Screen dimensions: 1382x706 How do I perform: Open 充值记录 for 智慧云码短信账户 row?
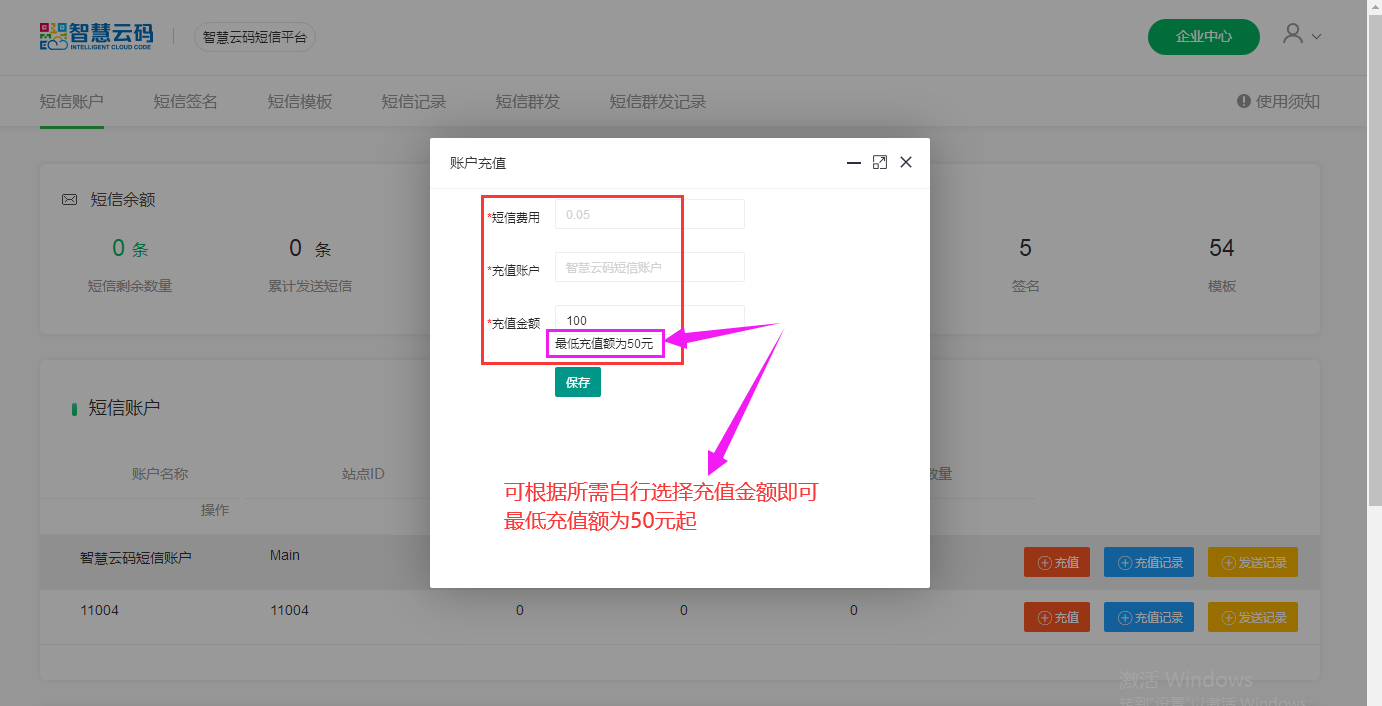click(x=1151, y=562)
